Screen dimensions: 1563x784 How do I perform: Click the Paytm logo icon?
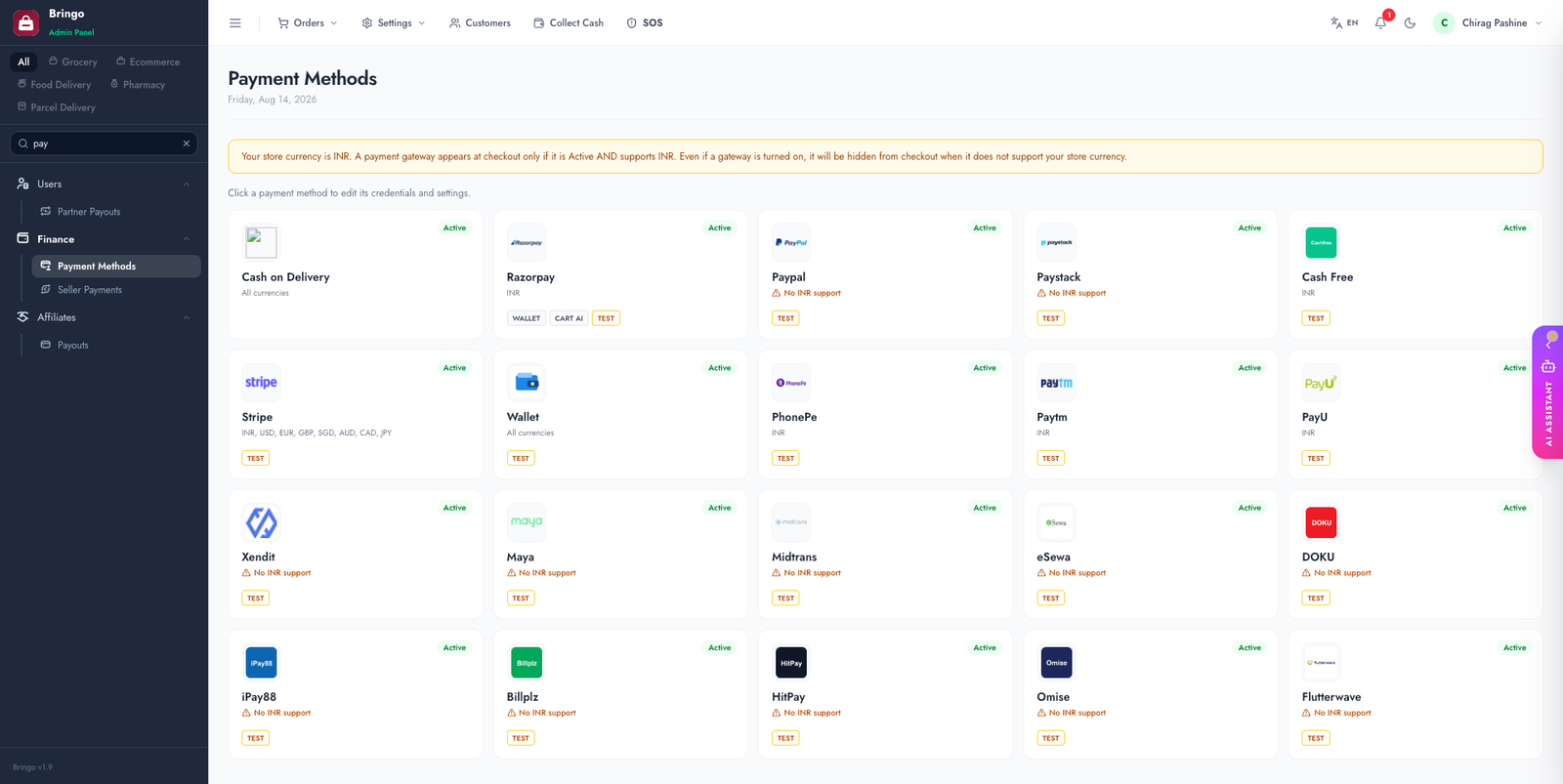click(x=1056, y=383)
